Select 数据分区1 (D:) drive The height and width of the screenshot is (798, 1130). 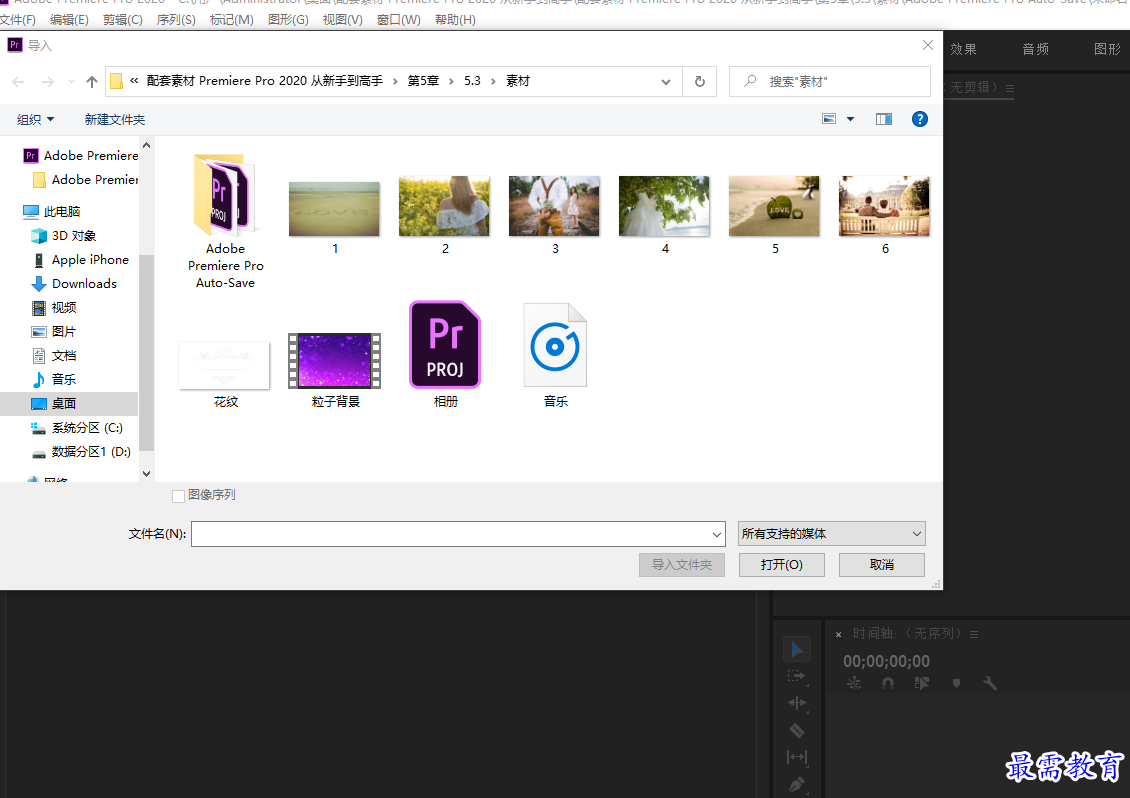[91, 452]
